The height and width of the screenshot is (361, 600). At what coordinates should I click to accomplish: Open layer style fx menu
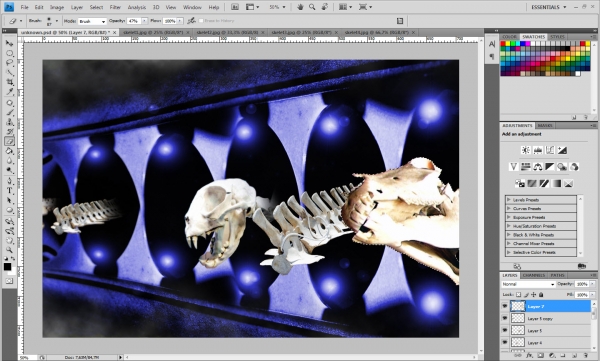click(529, 356)
